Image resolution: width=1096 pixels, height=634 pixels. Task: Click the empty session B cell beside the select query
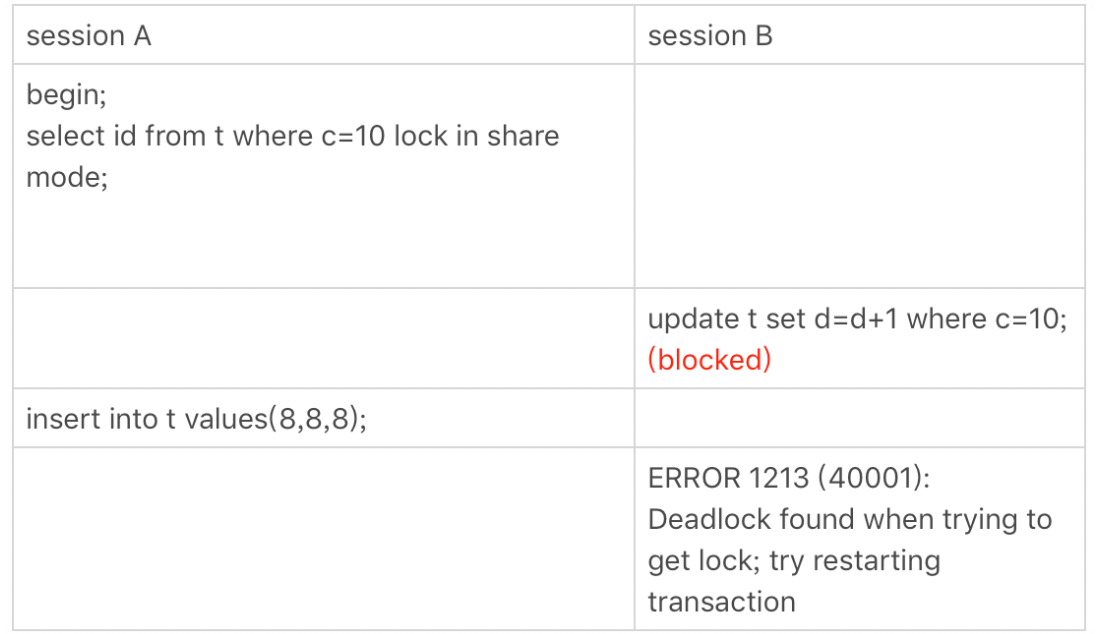tap(859, 176)
